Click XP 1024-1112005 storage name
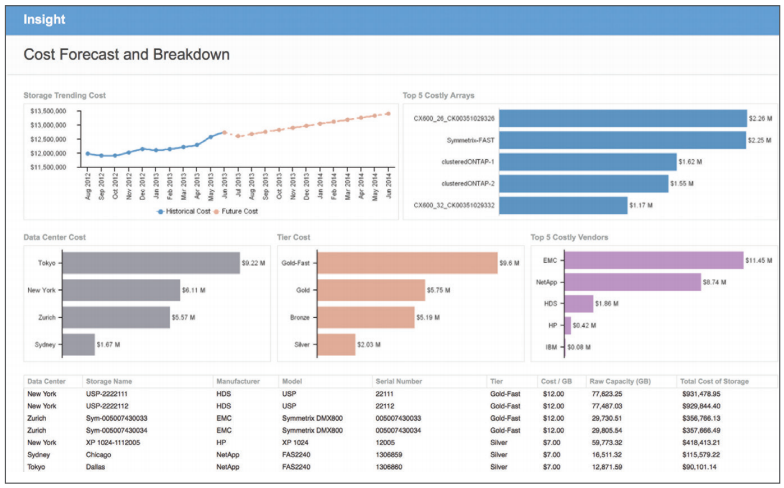This screenshot has width=784, height=488. click(113, 442)
